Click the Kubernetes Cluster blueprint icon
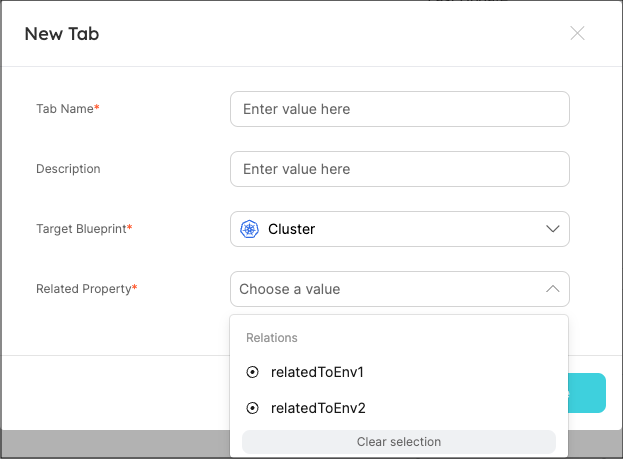623x459 pixels. pyautogui.click(x=249, y=229)
